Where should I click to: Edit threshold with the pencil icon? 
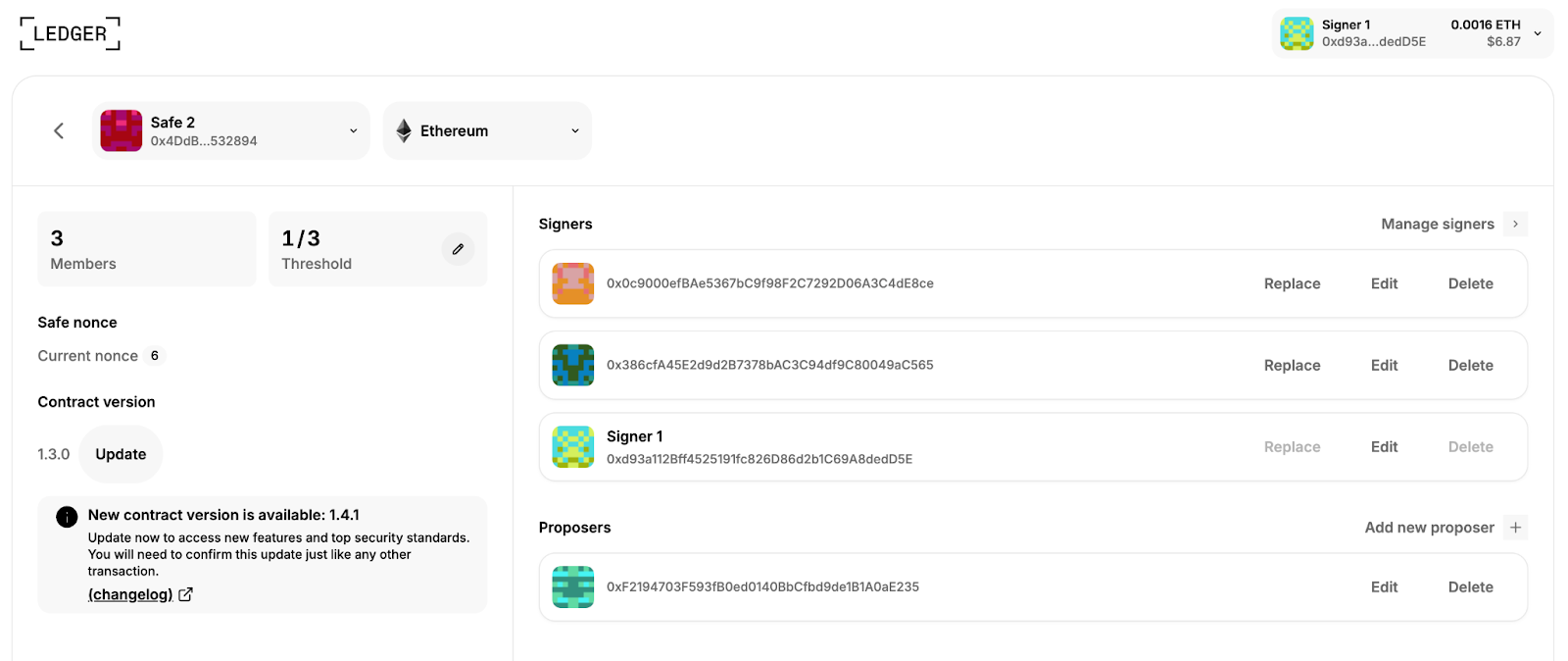click(458, 249)
